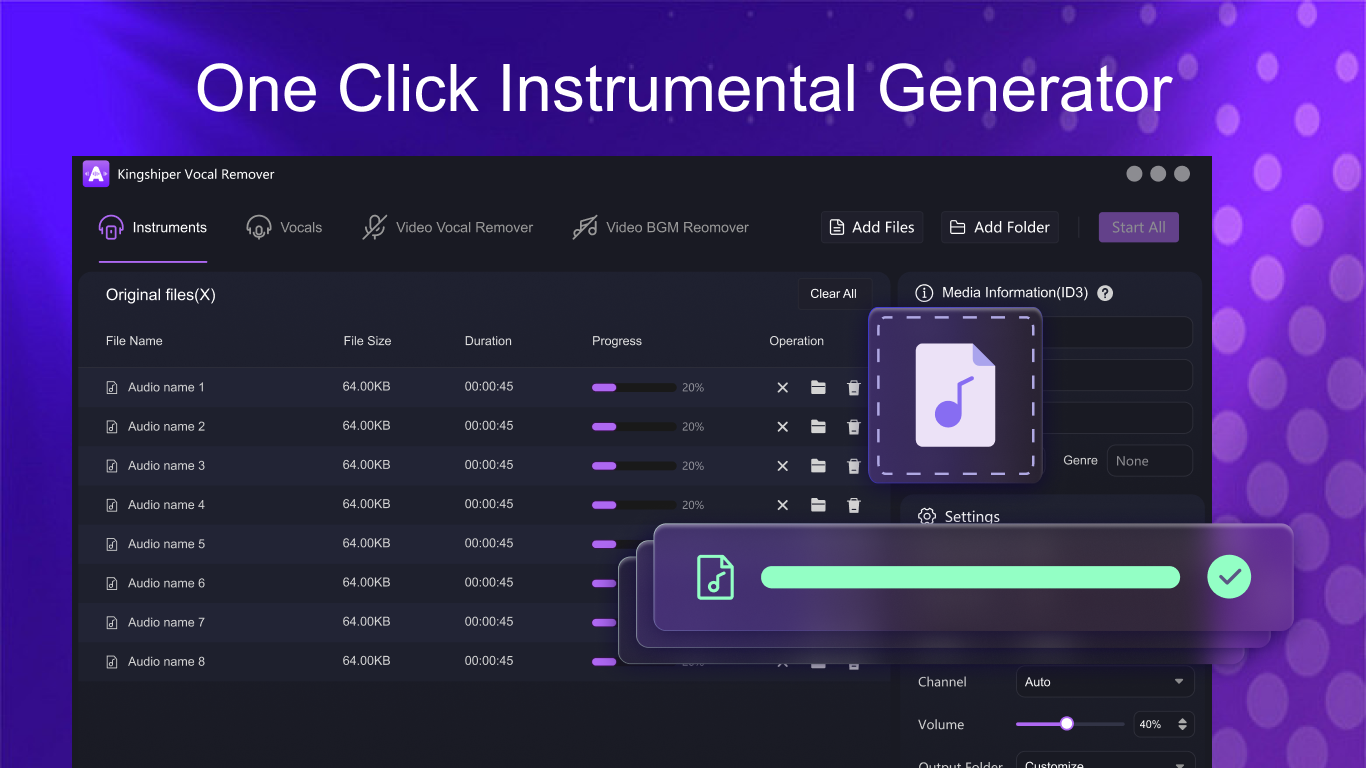The image size is (1366, 768).
Task: Switch to Video BGM Reomover tab
Action: [x=660, y=227]
